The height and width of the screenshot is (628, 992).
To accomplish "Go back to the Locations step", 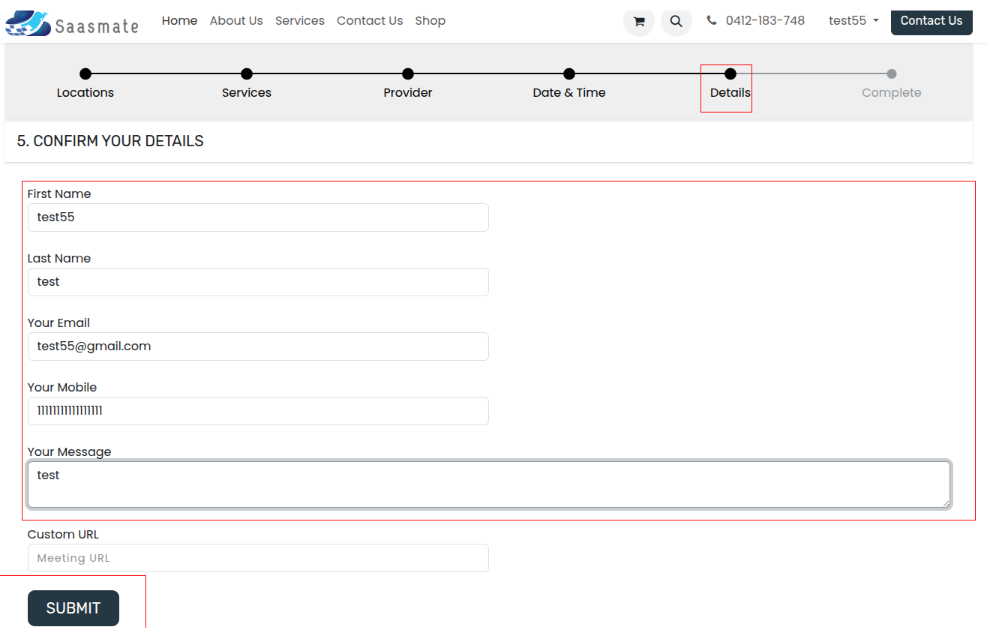I will 85,74.
